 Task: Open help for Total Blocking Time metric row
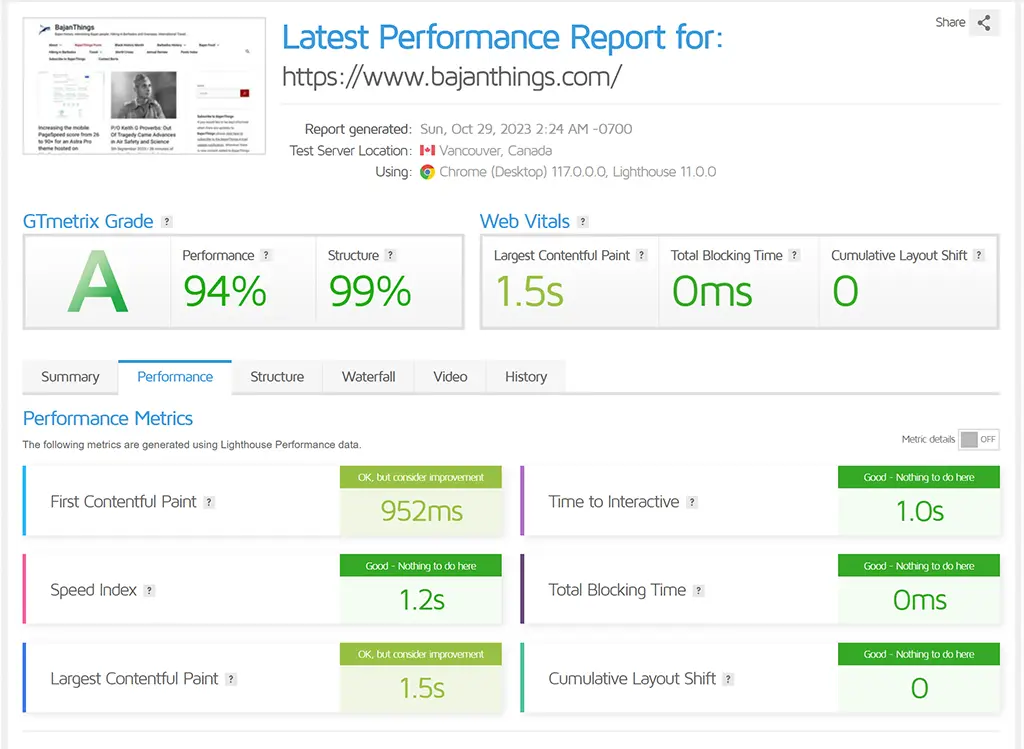(x=699, y=590)
